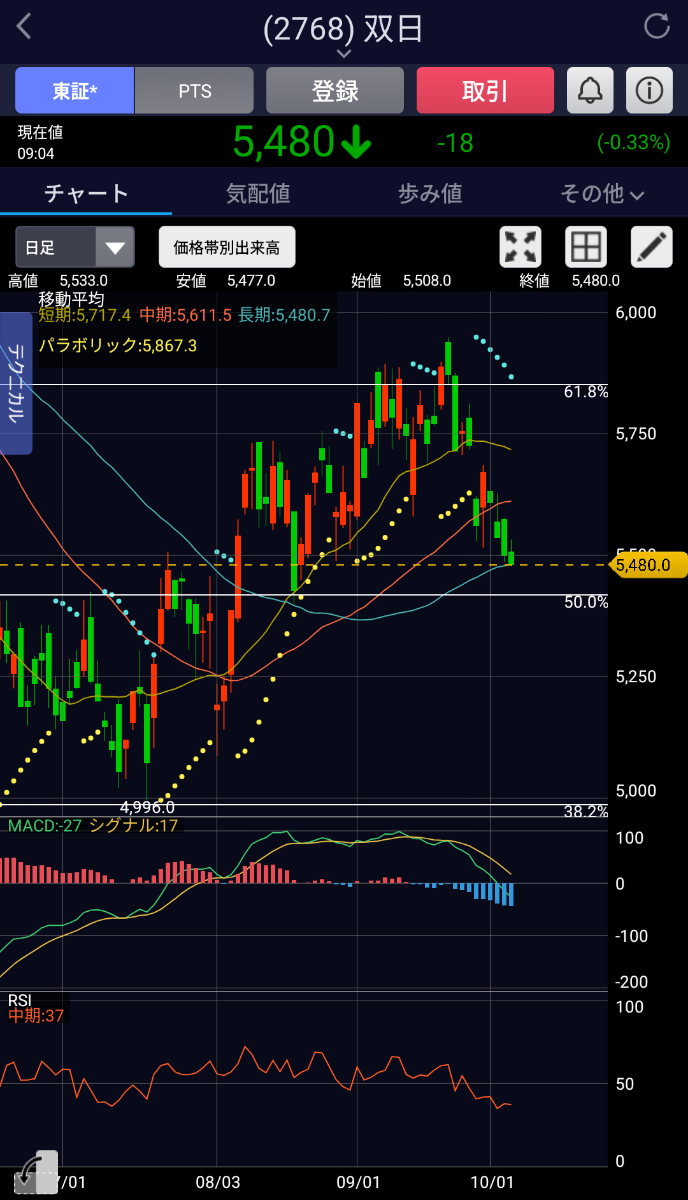Tap the 4,996.0 low price label

point(147,807)
